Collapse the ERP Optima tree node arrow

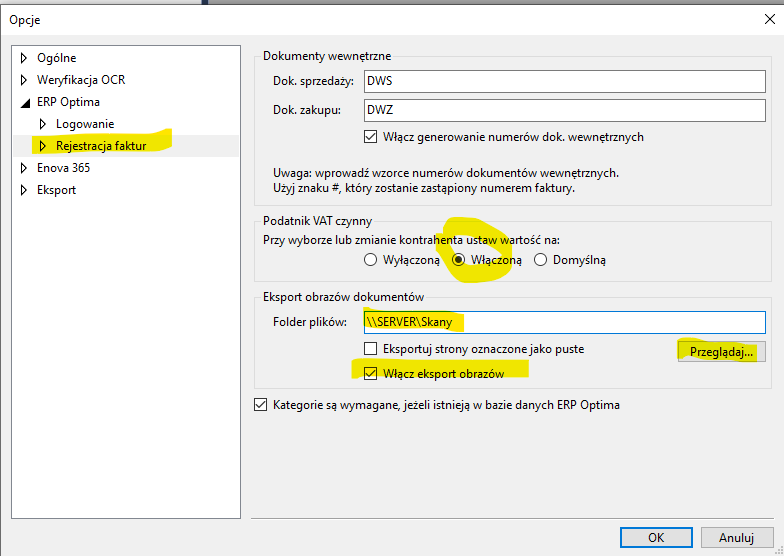[24, 102]
